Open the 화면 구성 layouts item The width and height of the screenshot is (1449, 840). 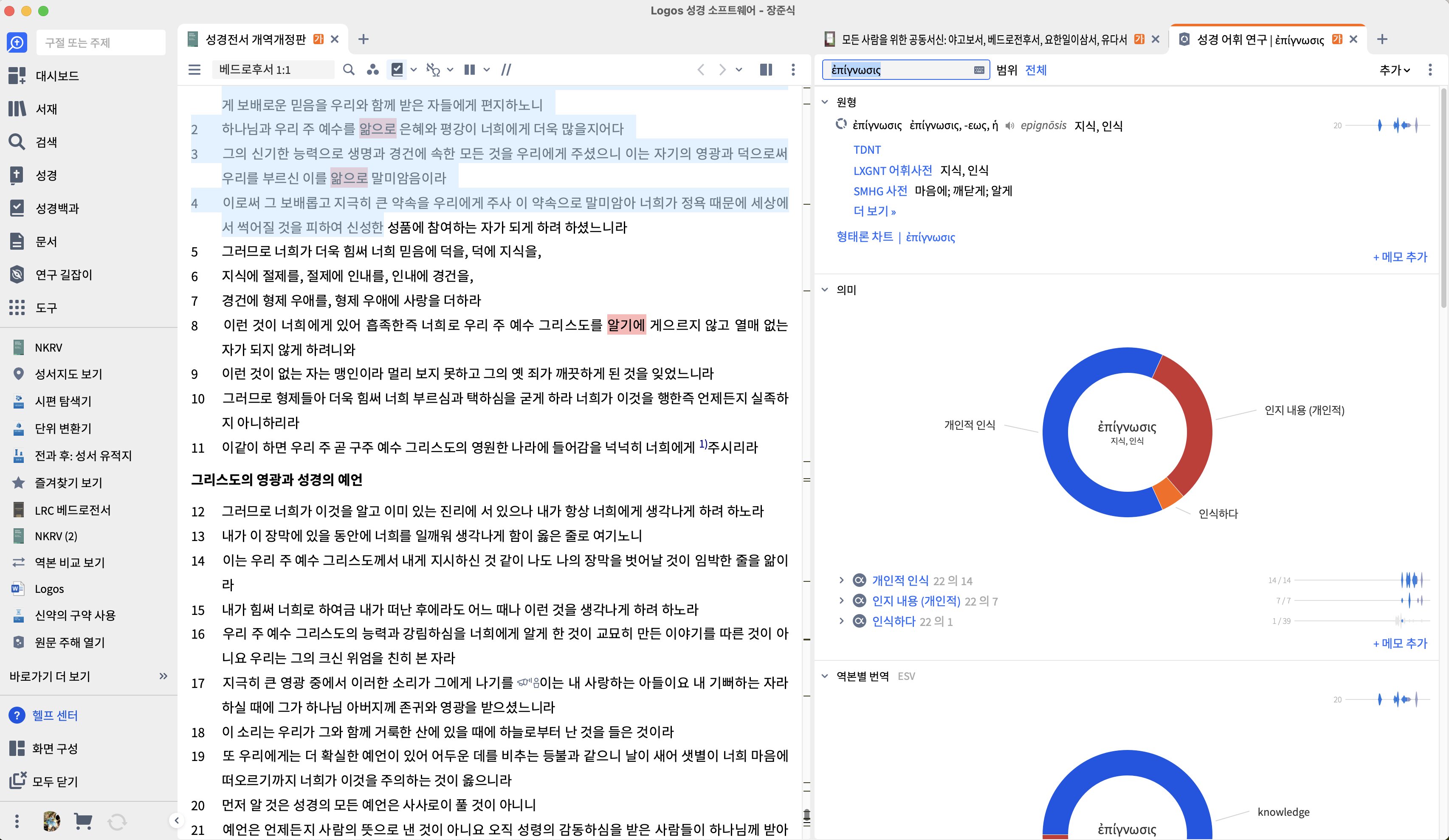point(43,748)
